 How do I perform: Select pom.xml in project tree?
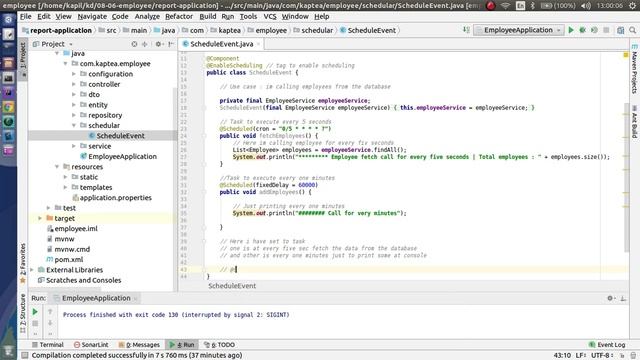pyautogui.click(x=69, y=260)
